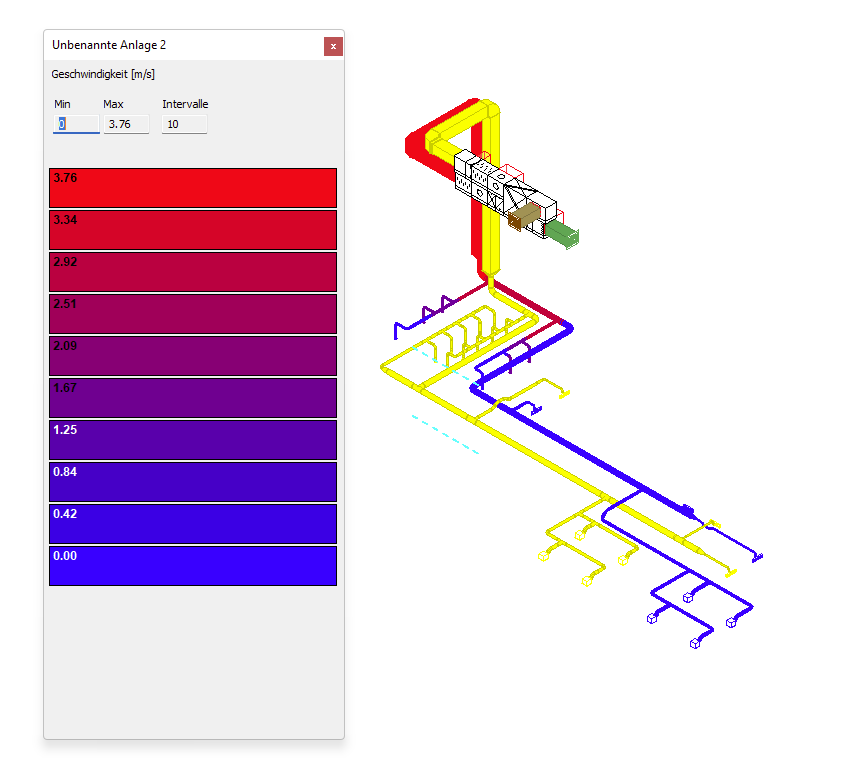Select the 3.34 legend color band
Screen dimensions: 863x758
192,230
